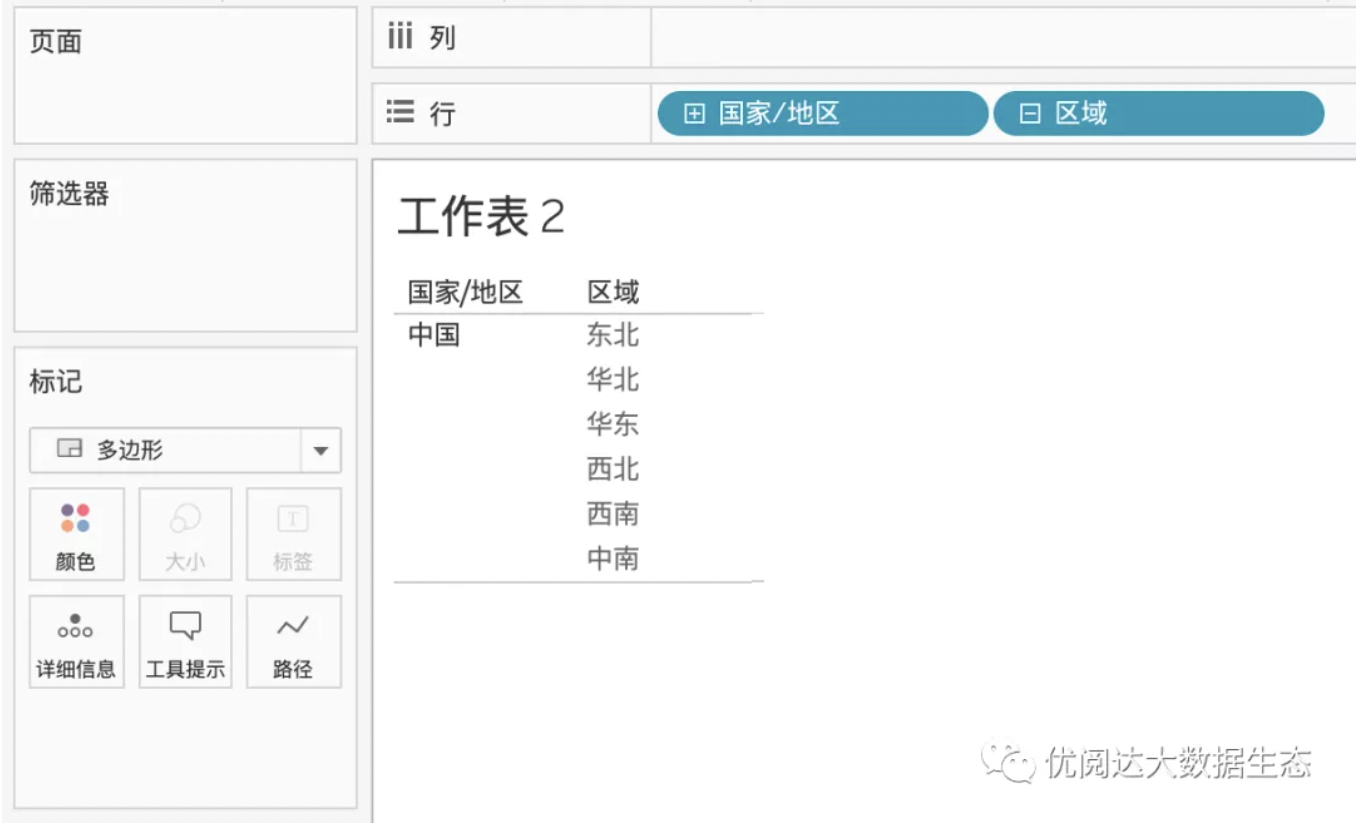Click the 工作表 2 sheet title
Viewport: 1360px width, 826px height.
[481, 216]
